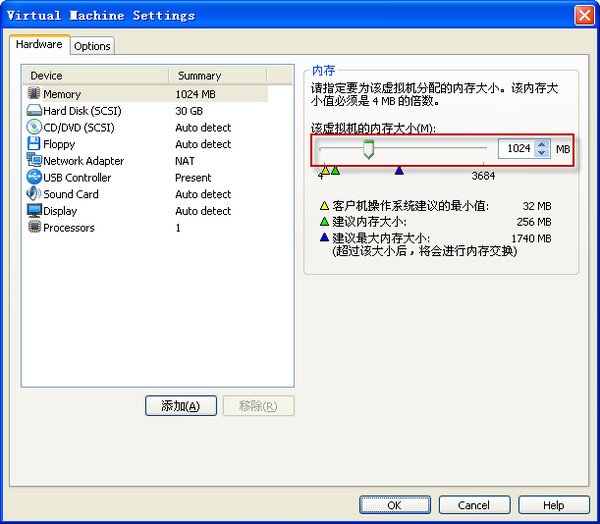600x524 pixels.
Task: Click the memory size slider thumb
Action: (x=368, y=149)
